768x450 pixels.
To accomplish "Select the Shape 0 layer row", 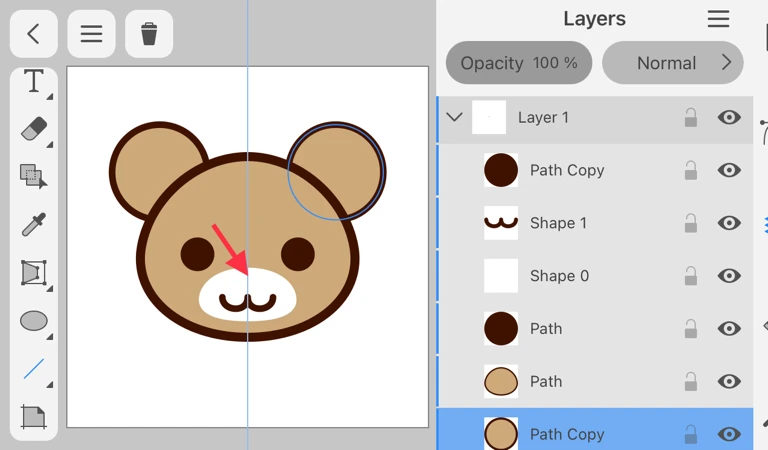I will pos(590,276).
